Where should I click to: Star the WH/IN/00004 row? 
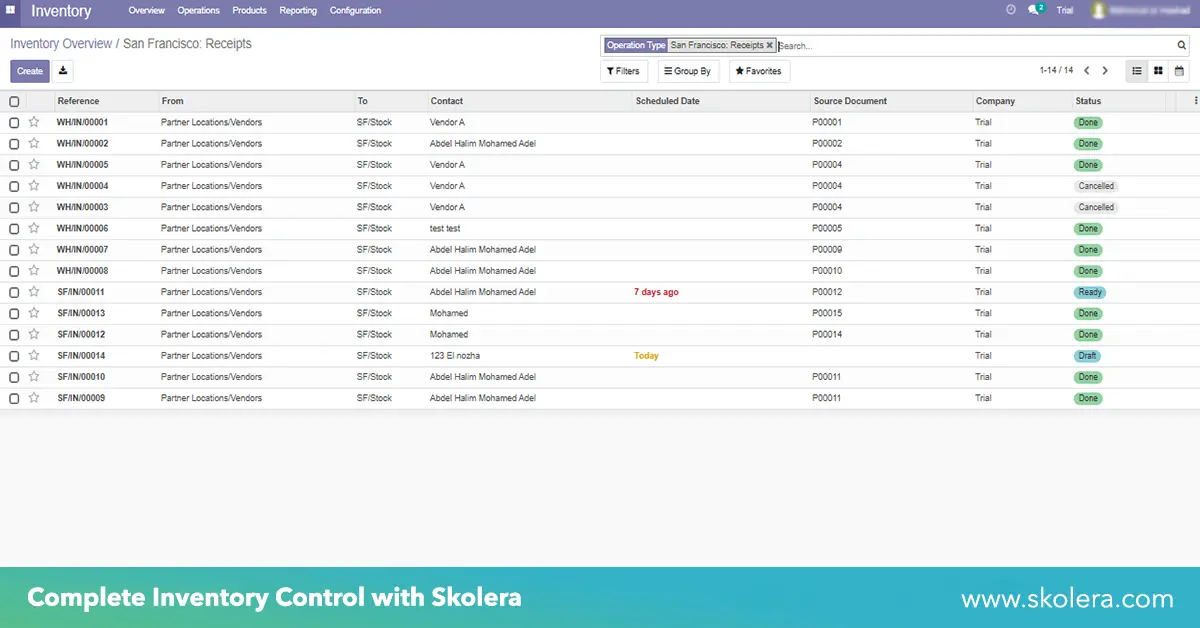pos(34,186)
